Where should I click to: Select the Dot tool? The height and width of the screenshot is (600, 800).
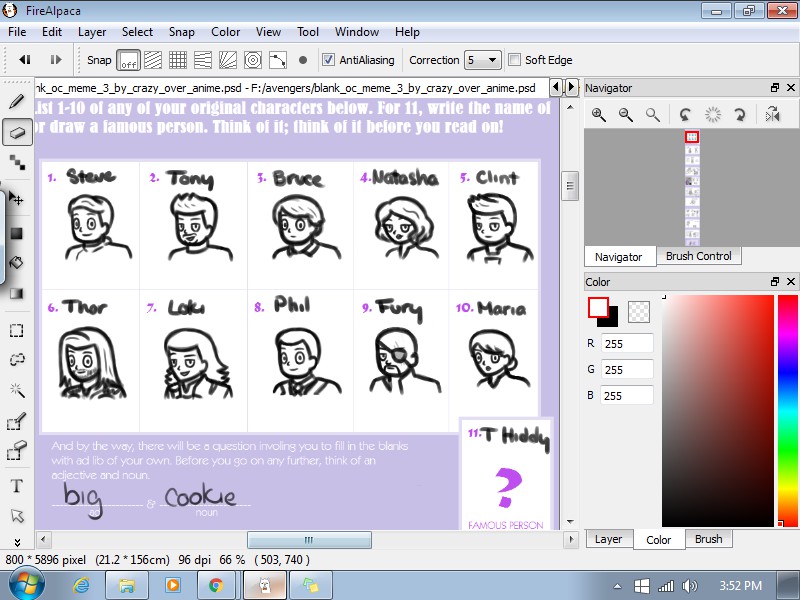click(x=17, y=163)
